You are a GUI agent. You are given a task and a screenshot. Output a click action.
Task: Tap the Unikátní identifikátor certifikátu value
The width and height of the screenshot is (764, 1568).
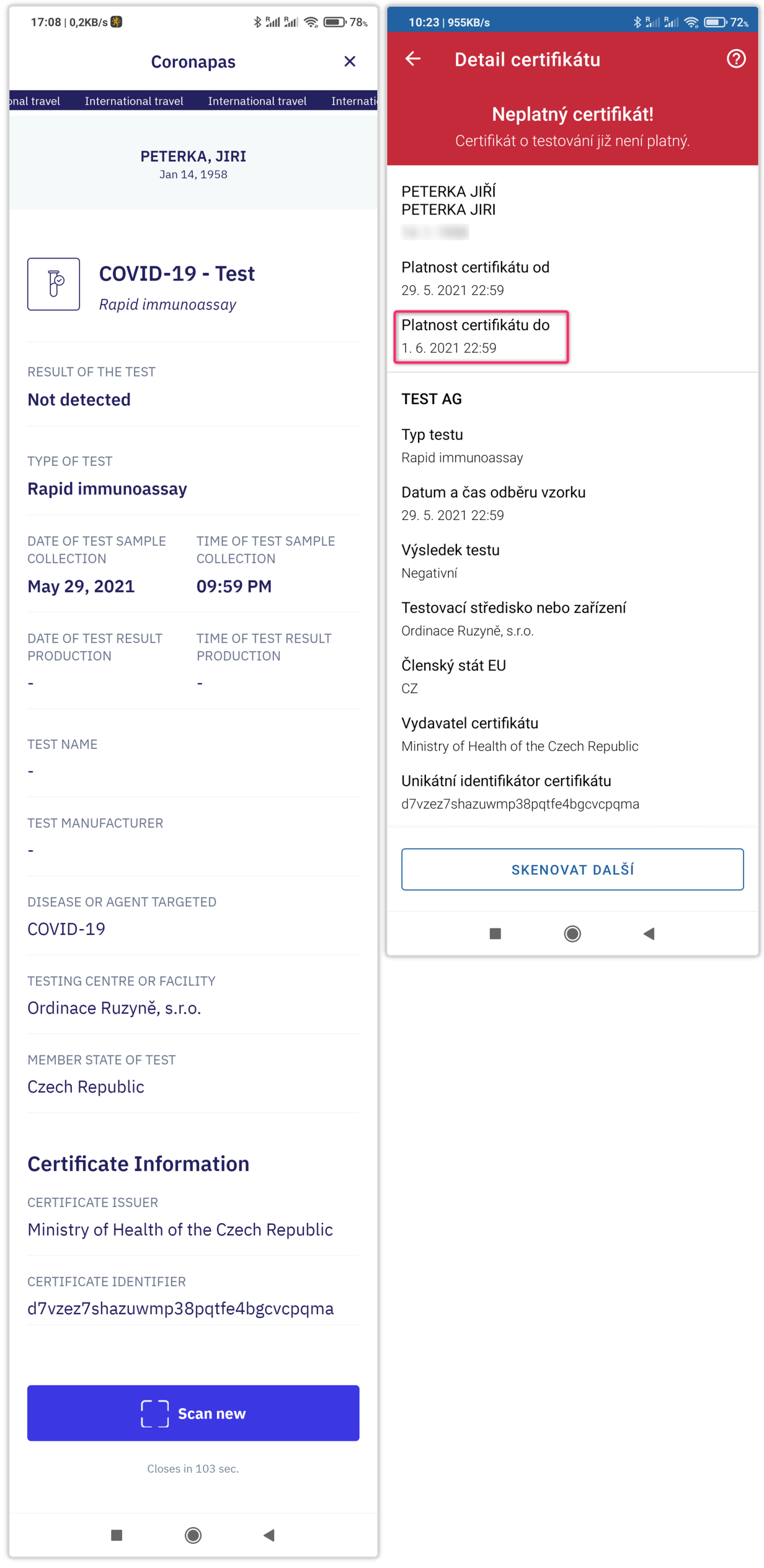click(x=520, y=803)
